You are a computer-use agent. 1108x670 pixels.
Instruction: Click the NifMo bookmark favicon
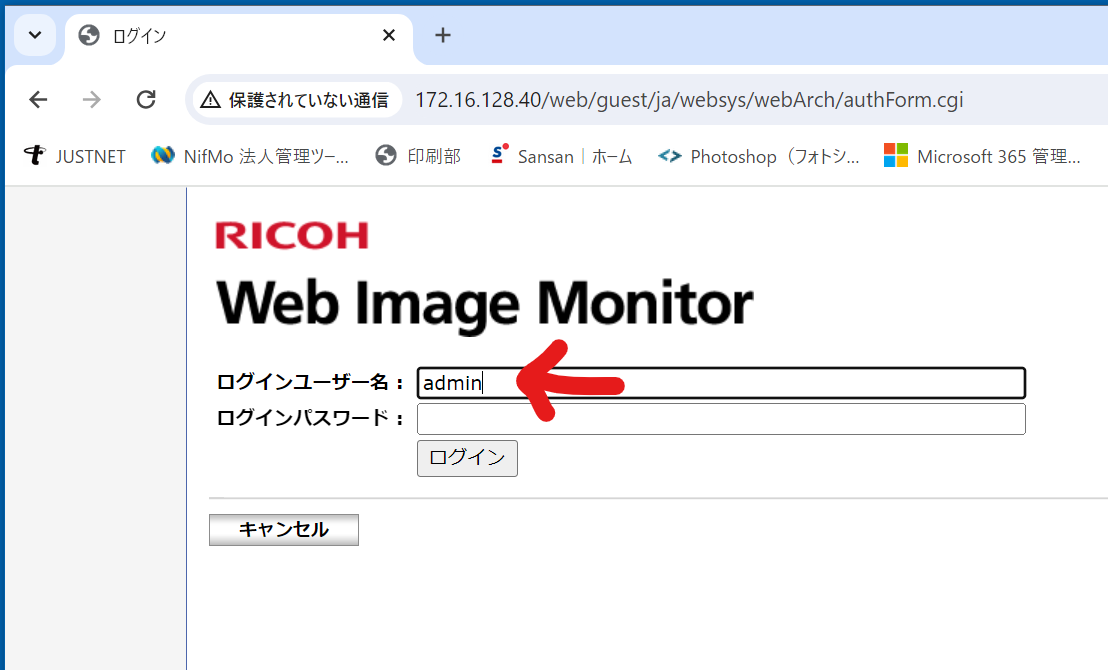tap(163, 155)
